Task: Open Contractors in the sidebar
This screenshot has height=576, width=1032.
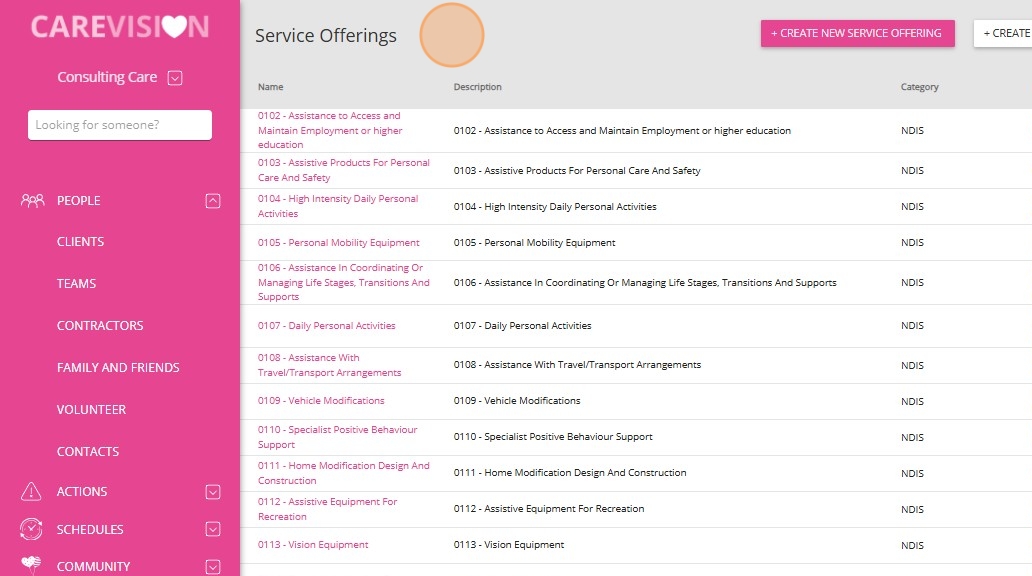Action: (x=100, y=326)
